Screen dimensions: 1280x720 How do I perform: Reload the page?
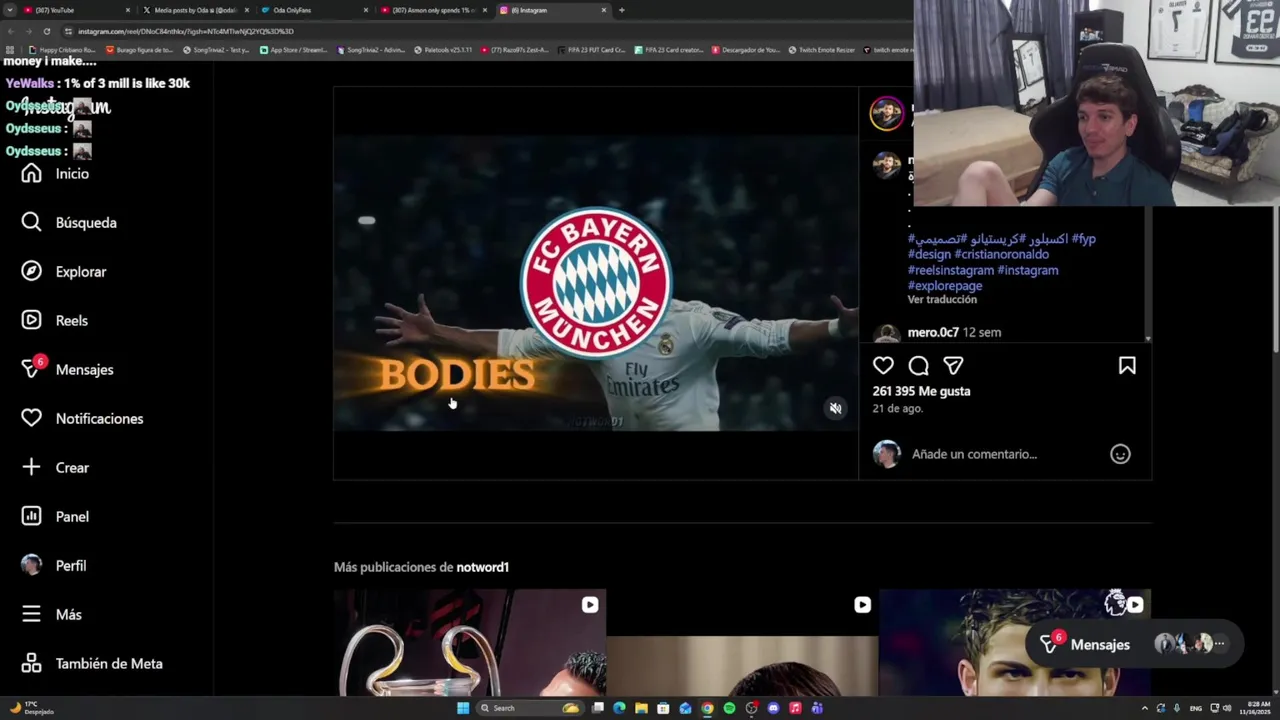pyautogui.click(x=49, y=31)
